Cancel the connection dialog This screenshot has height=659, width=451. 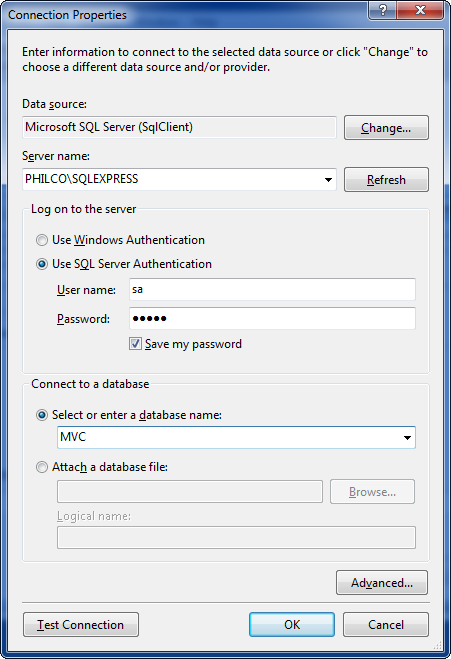tap(386, 625)
